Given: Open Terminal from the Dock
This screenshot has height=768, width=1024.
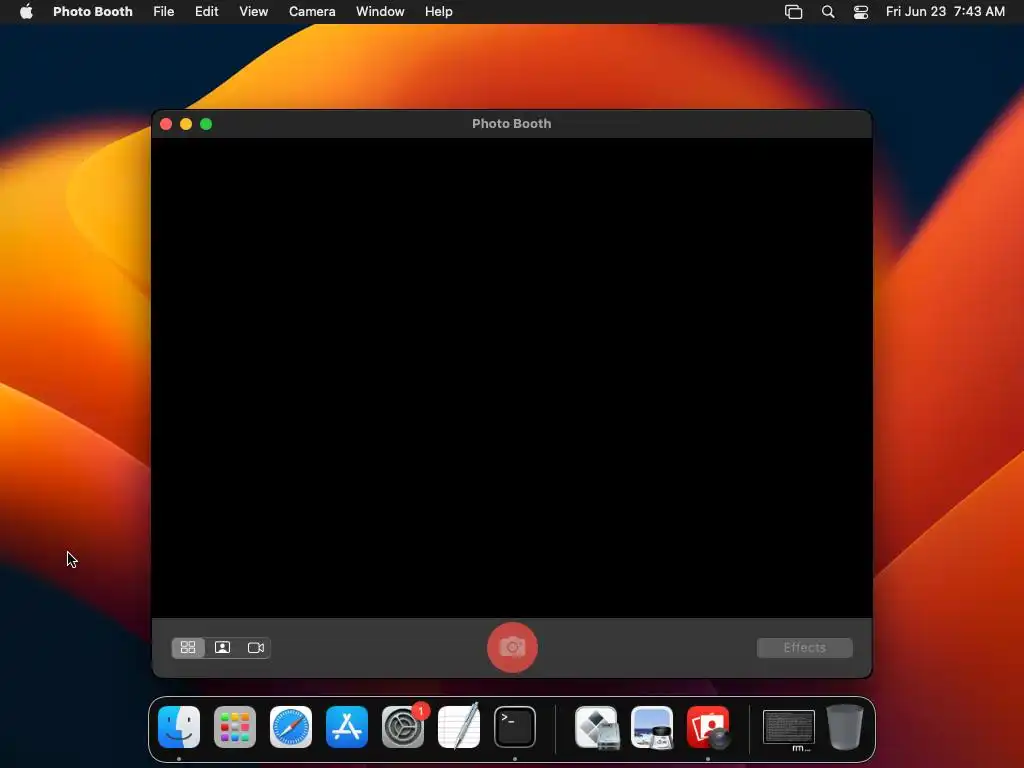Looking at the screenshot, I should pyautogui.click(x=515, y=727).
